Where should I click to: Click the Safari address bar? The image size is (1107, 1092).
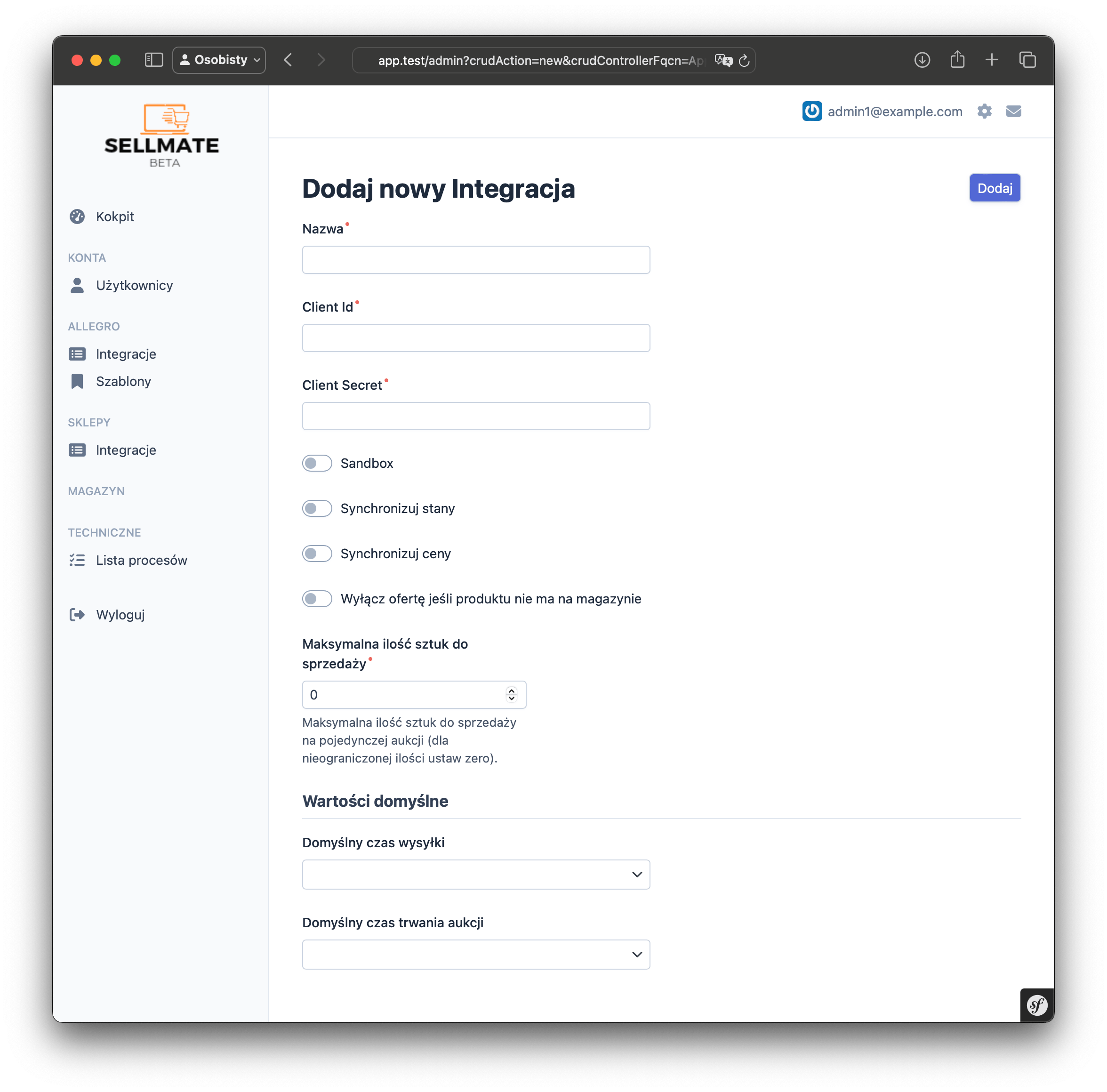pyautogui.click(x=553, y=60)
